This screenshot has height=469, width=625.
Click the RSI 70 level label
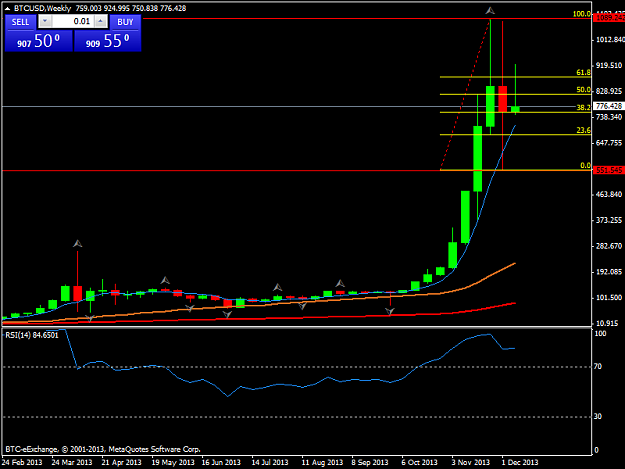click(597, 367)
